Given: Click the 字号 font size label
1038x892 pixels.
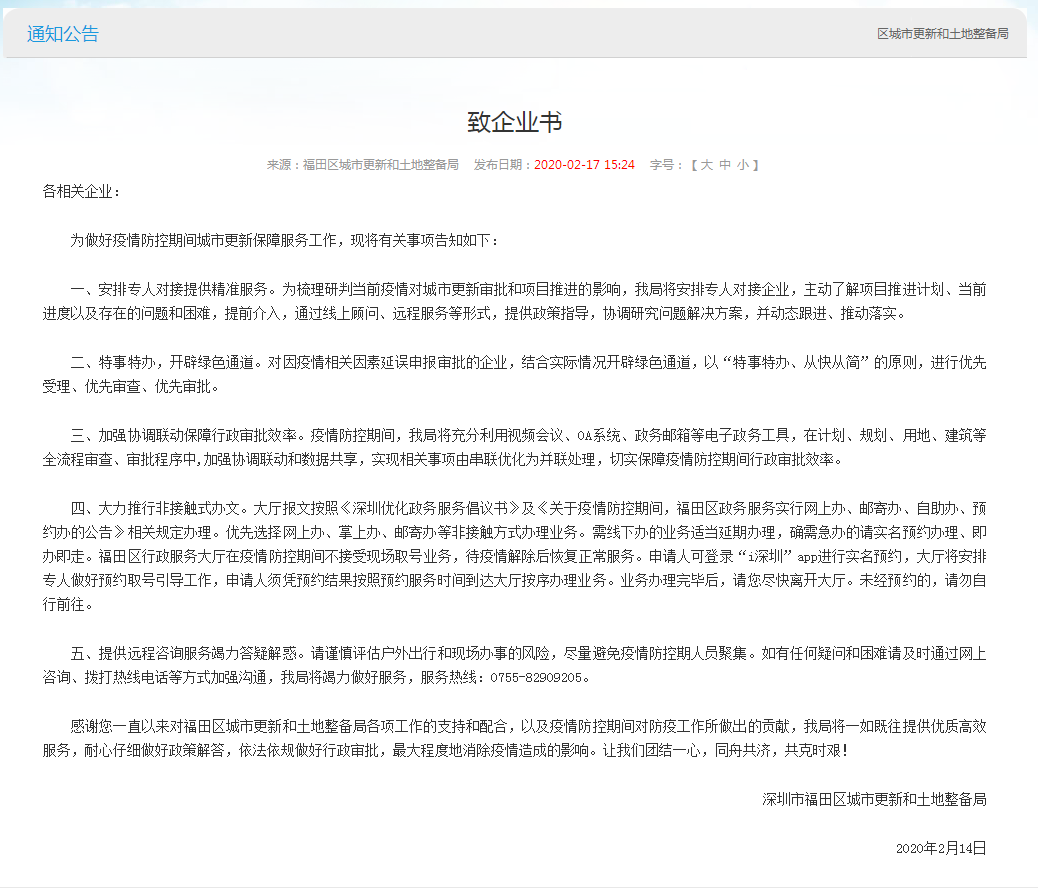Looking at the screenshot, I should point(663,165).
